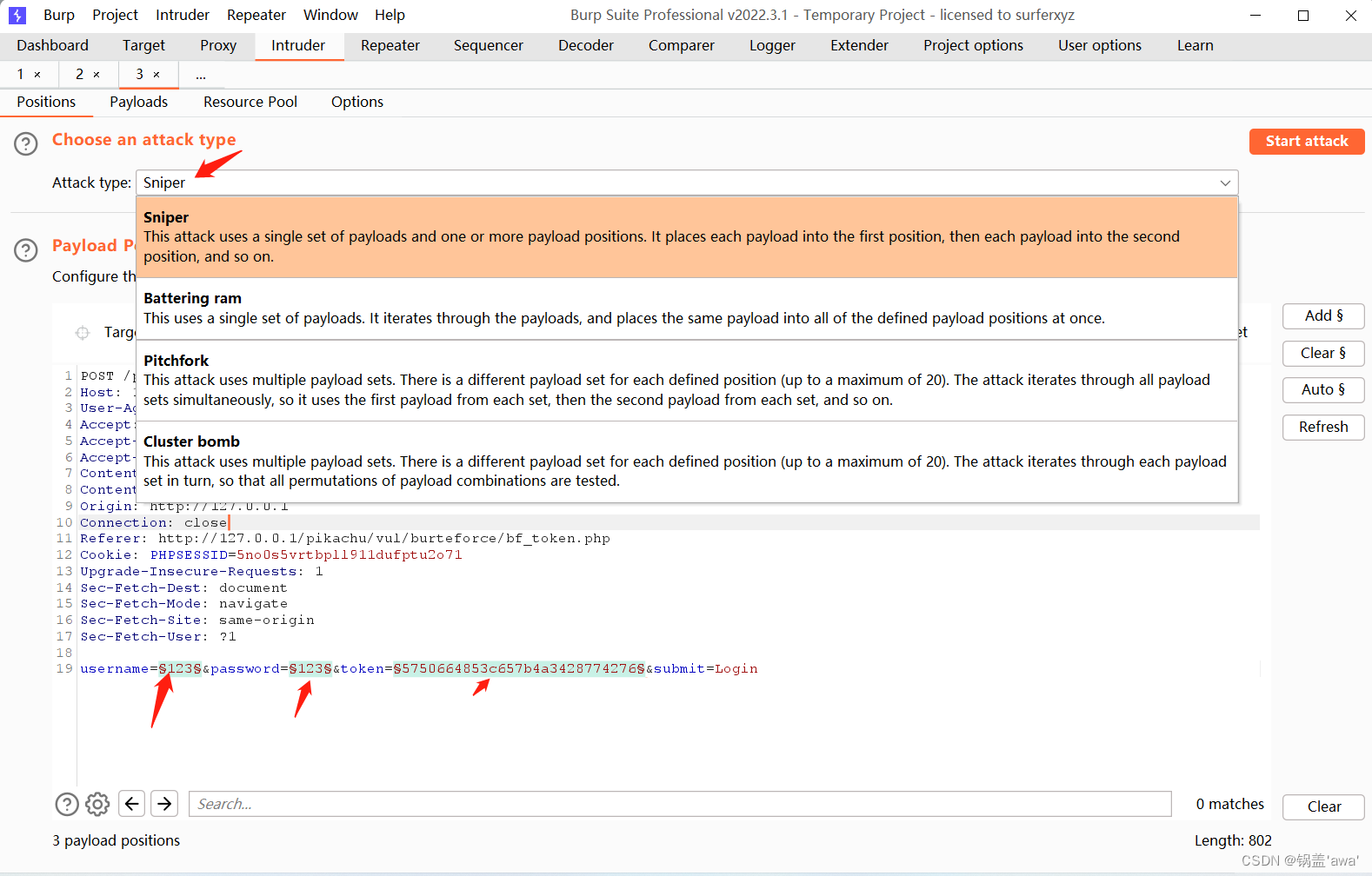Viewport: 1372px width, 876px height.
Task: Select Intruder attack tab 3
Action: click(139, 75)
